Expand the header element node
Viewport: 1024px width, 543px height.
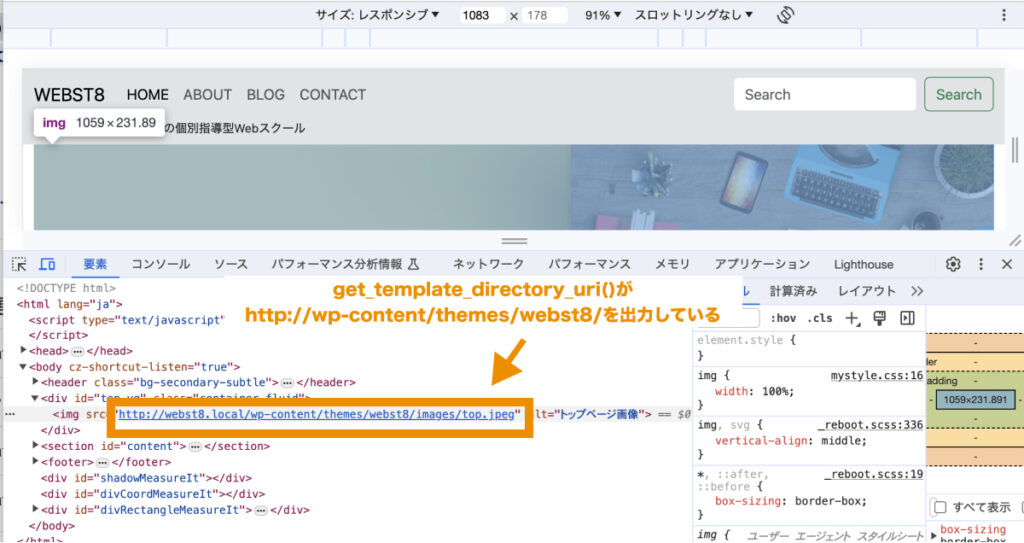pyautogui.click(x=36, y=382)
